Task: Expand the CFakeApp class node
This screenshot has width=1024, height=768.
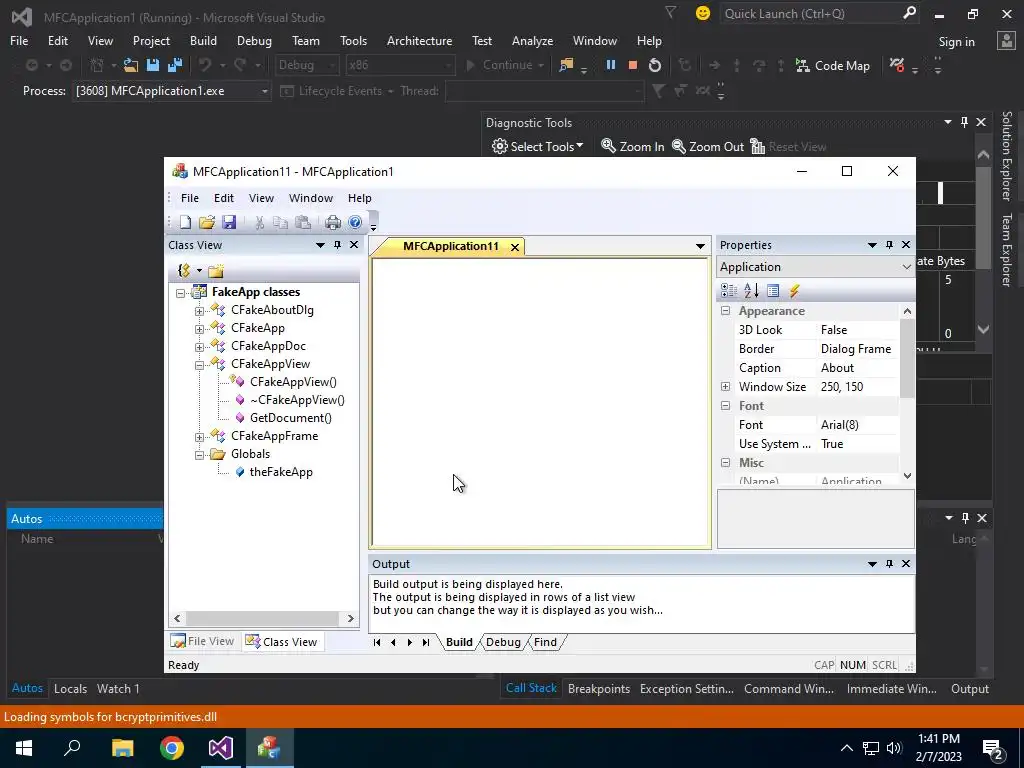Action: tap(199, 329)
